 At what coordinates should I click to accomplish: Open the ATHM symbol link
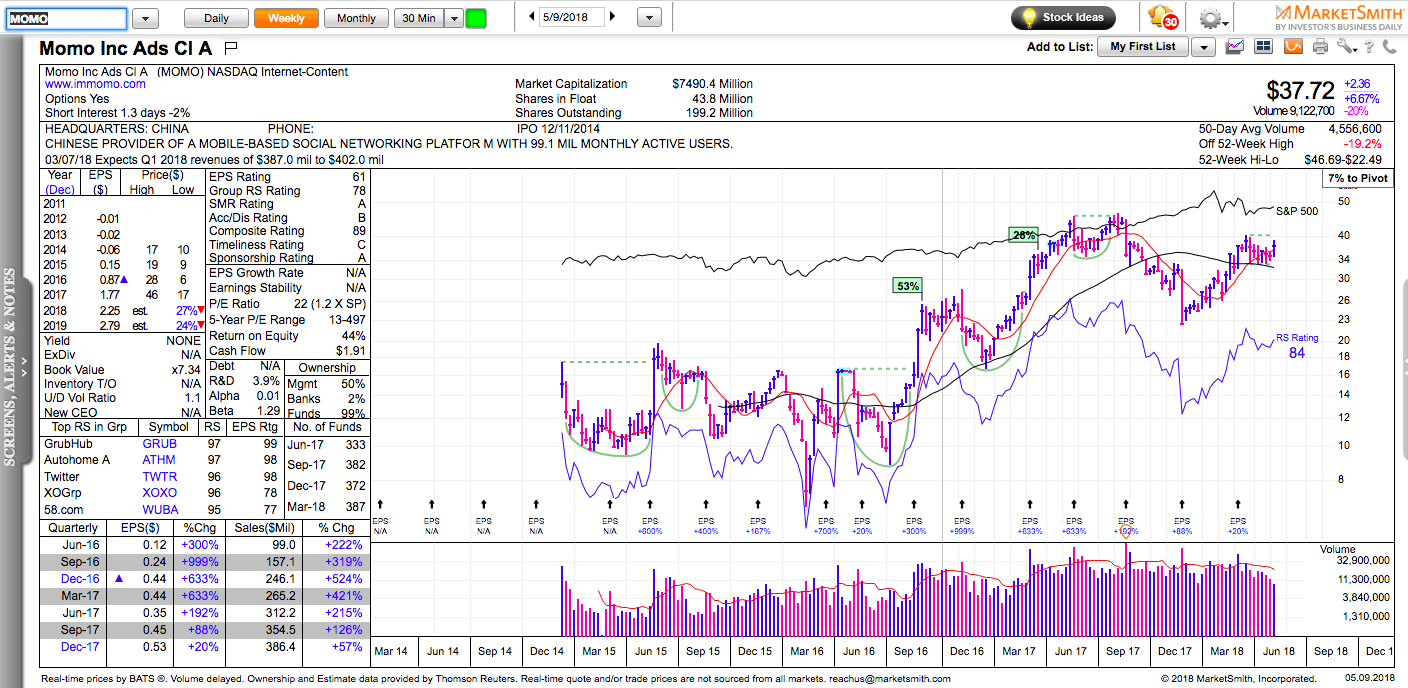(x=159, y=460)
